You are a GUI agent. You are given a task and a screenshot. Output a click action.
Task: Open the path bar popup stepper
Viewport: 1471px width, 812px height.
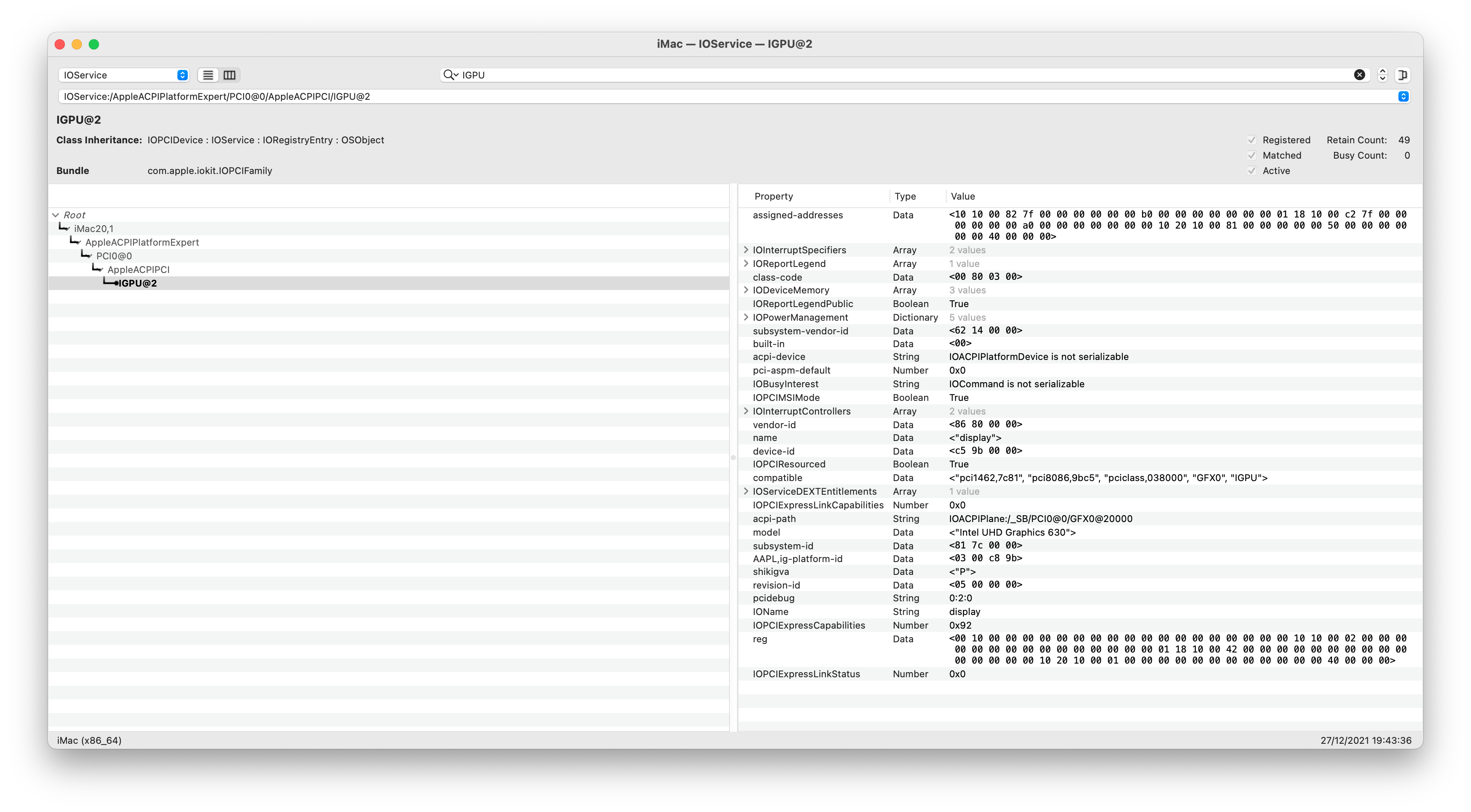tap(1404, 96)
